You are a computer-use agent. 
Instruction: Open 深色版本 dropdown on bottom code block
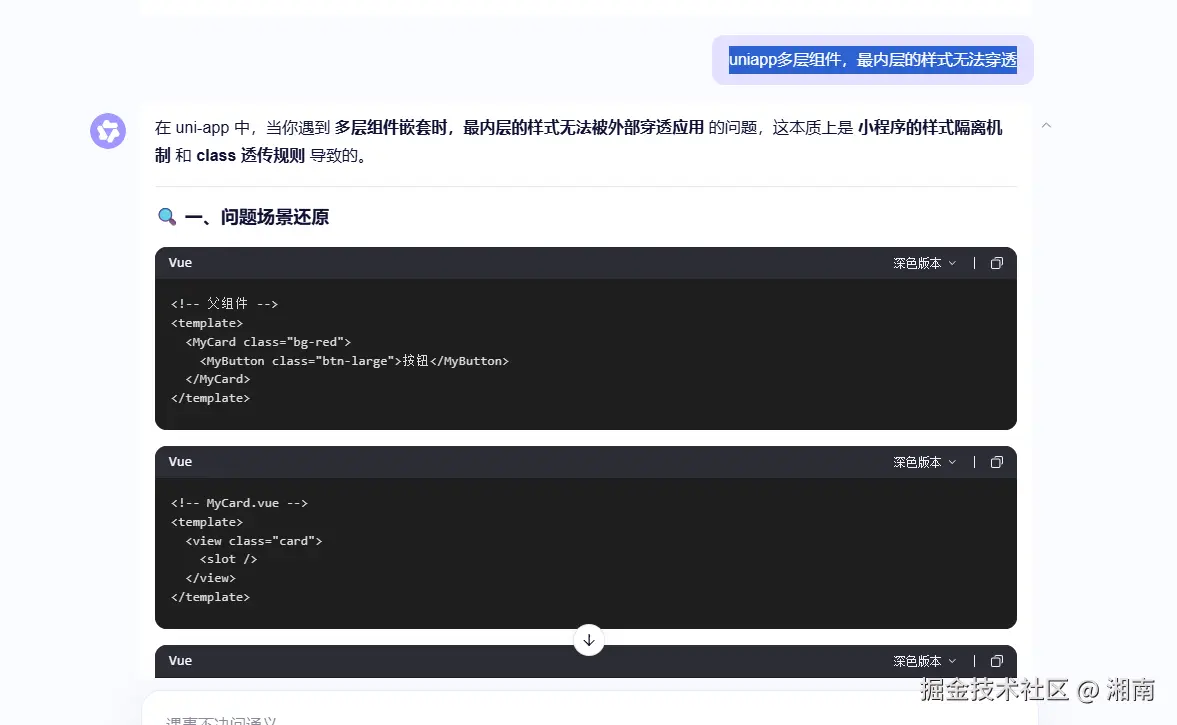click(x=925, y=661)
